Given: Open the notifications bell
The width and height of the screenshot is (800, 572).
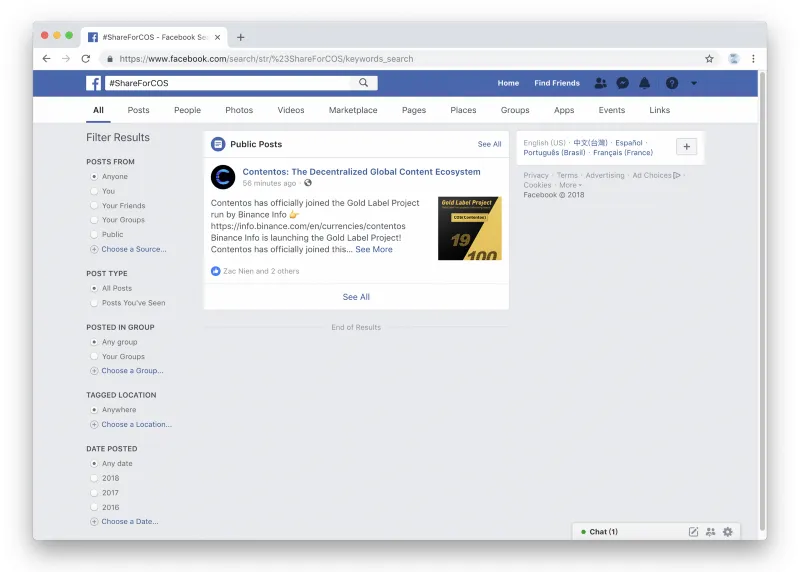Looking at the screenshot, I should [x=645, y=83].
